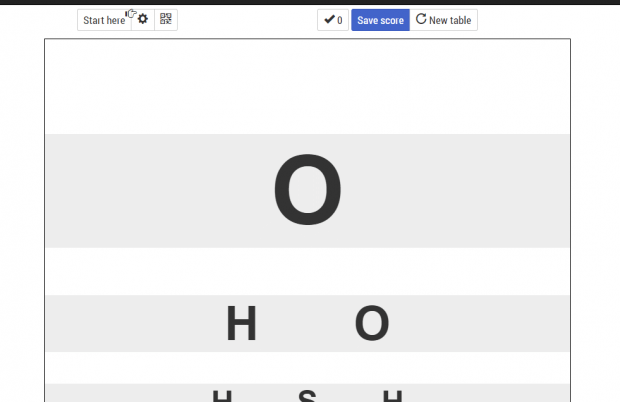Click the Start here button
Viewport: 620px width, 402px height.
tap(104, 20)
